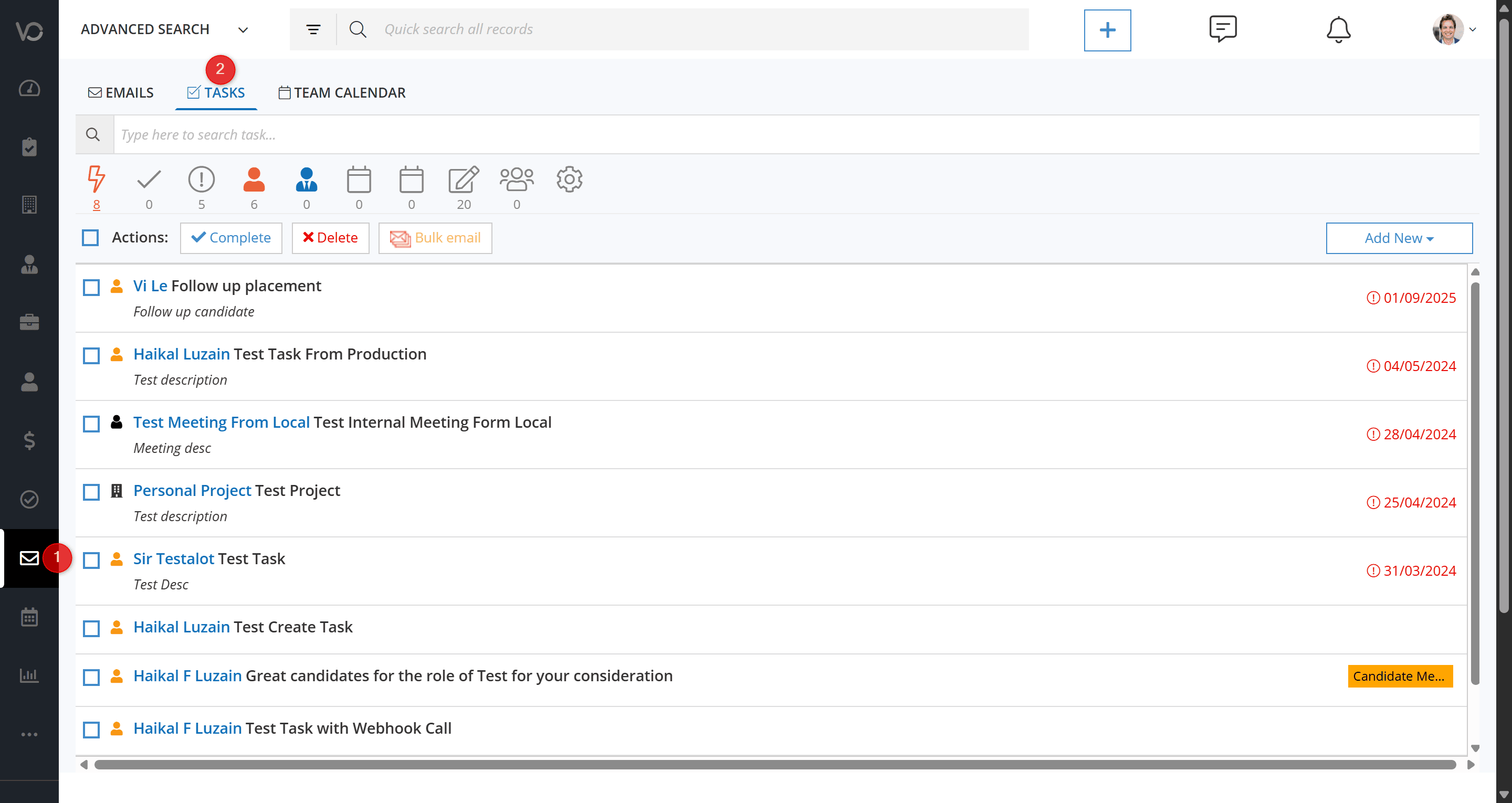Switch to the Team Calendar tab

(342, 93)
